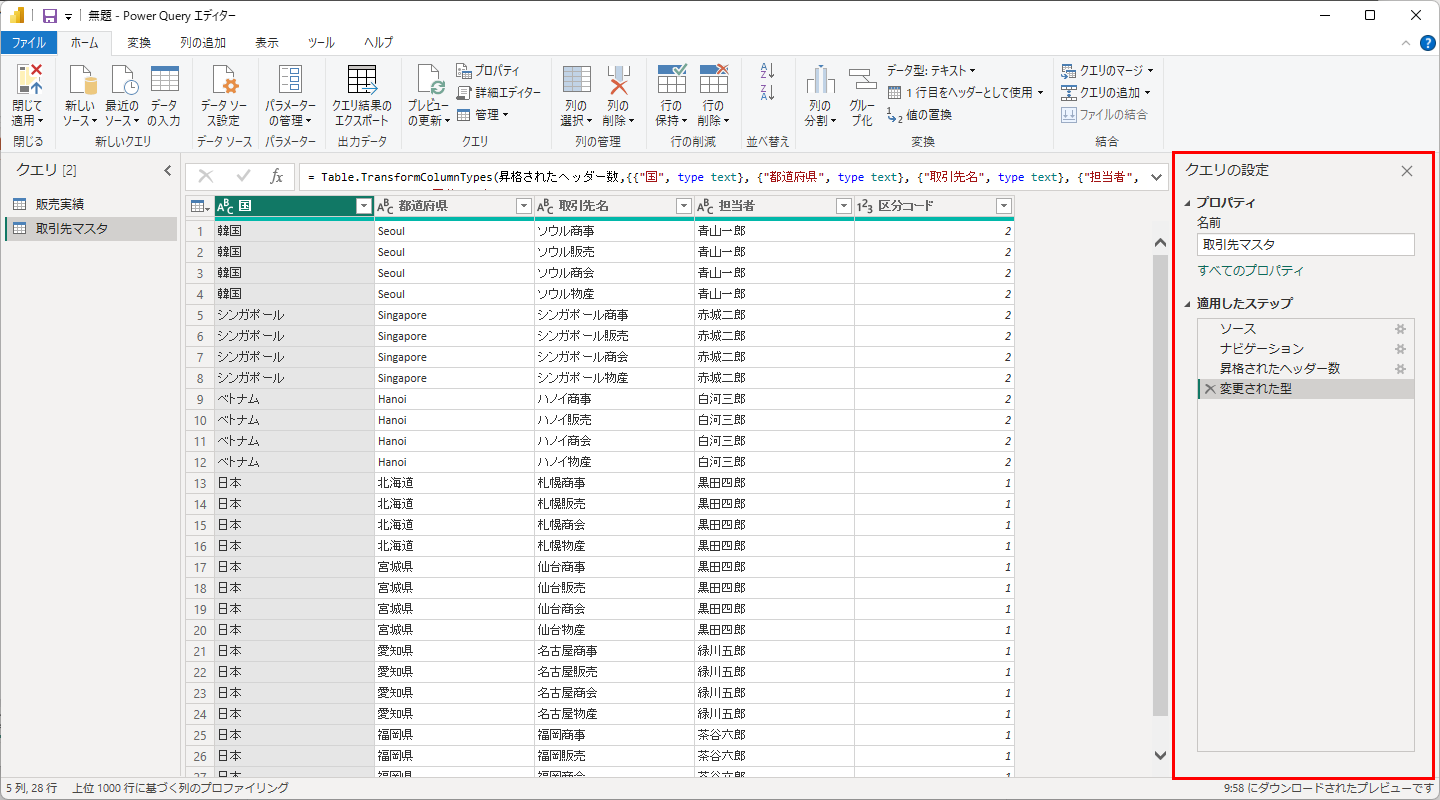This screenshot has width=1440, height=800.
Task: Click 値の置換 (Replace Values)
Action: tap(919, 115)
